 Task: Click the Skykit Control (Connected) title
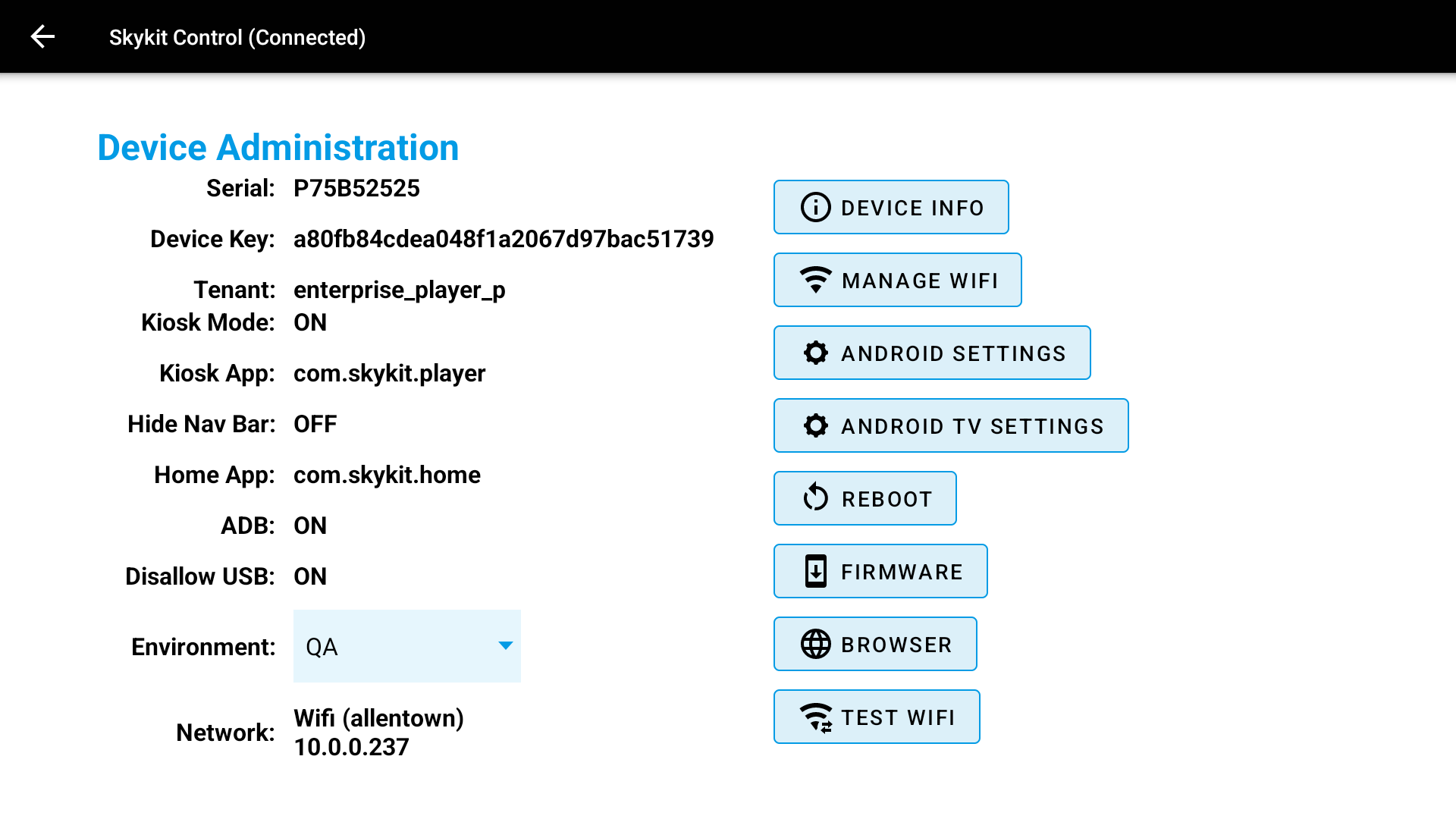click(237, 37)
